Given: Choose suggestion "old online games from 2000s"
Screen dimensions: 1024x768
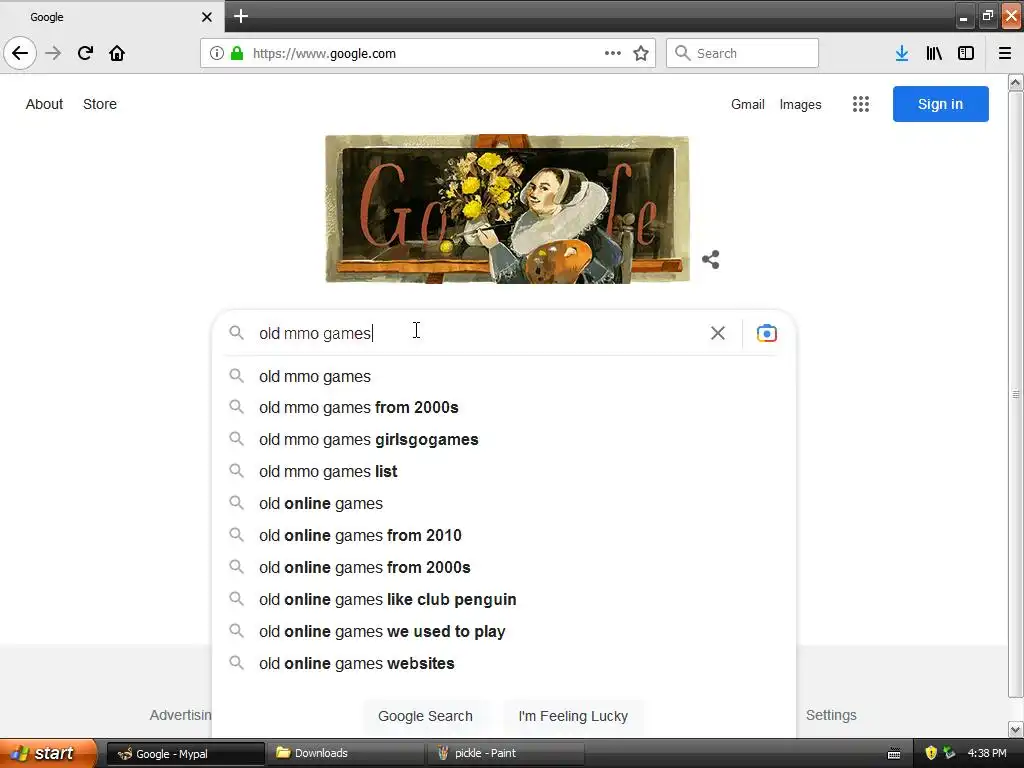Looking at the screenshot, I should [x=504, y=568].
